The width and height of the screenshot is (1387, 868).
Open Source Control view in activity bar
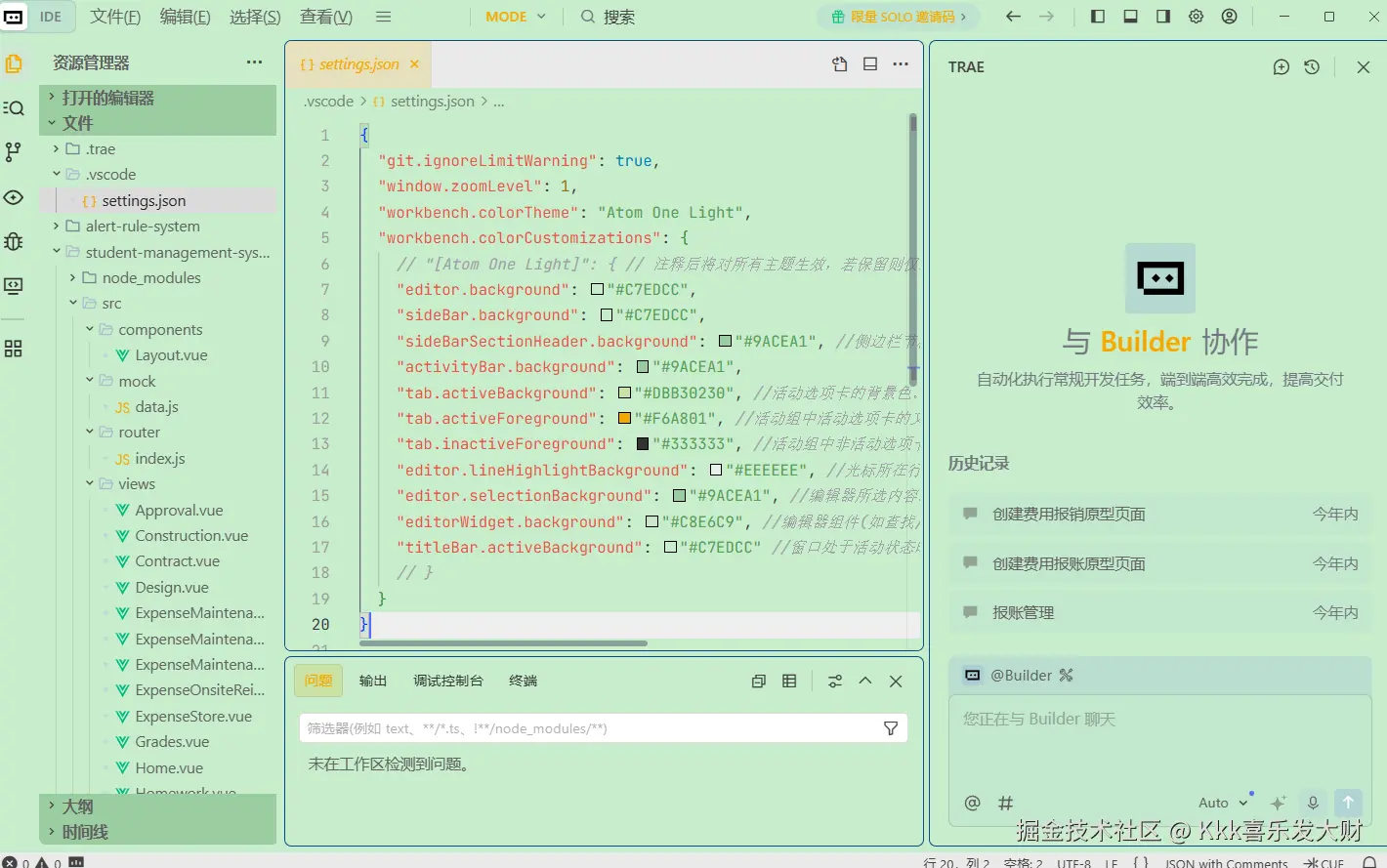point(13,151)
